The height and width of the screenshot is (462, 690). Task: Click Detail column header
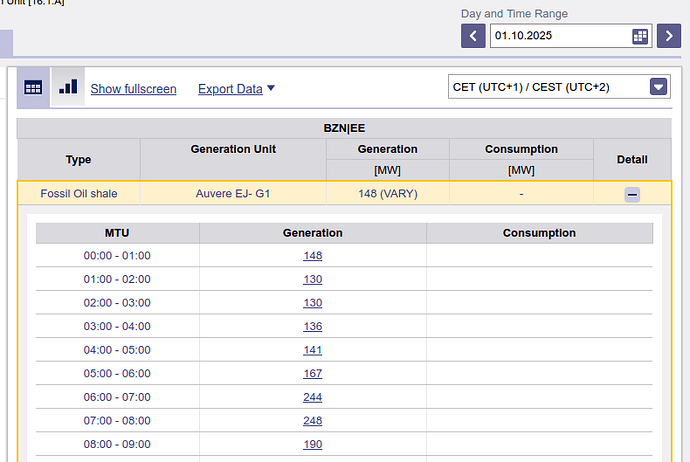coord(632,159)
